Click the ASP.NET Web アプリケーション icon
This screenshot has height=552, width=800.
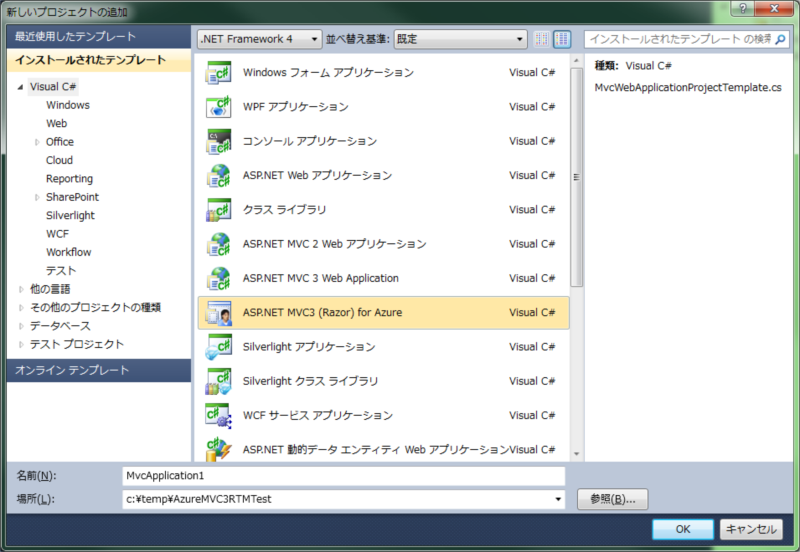(x=218, y=175)
